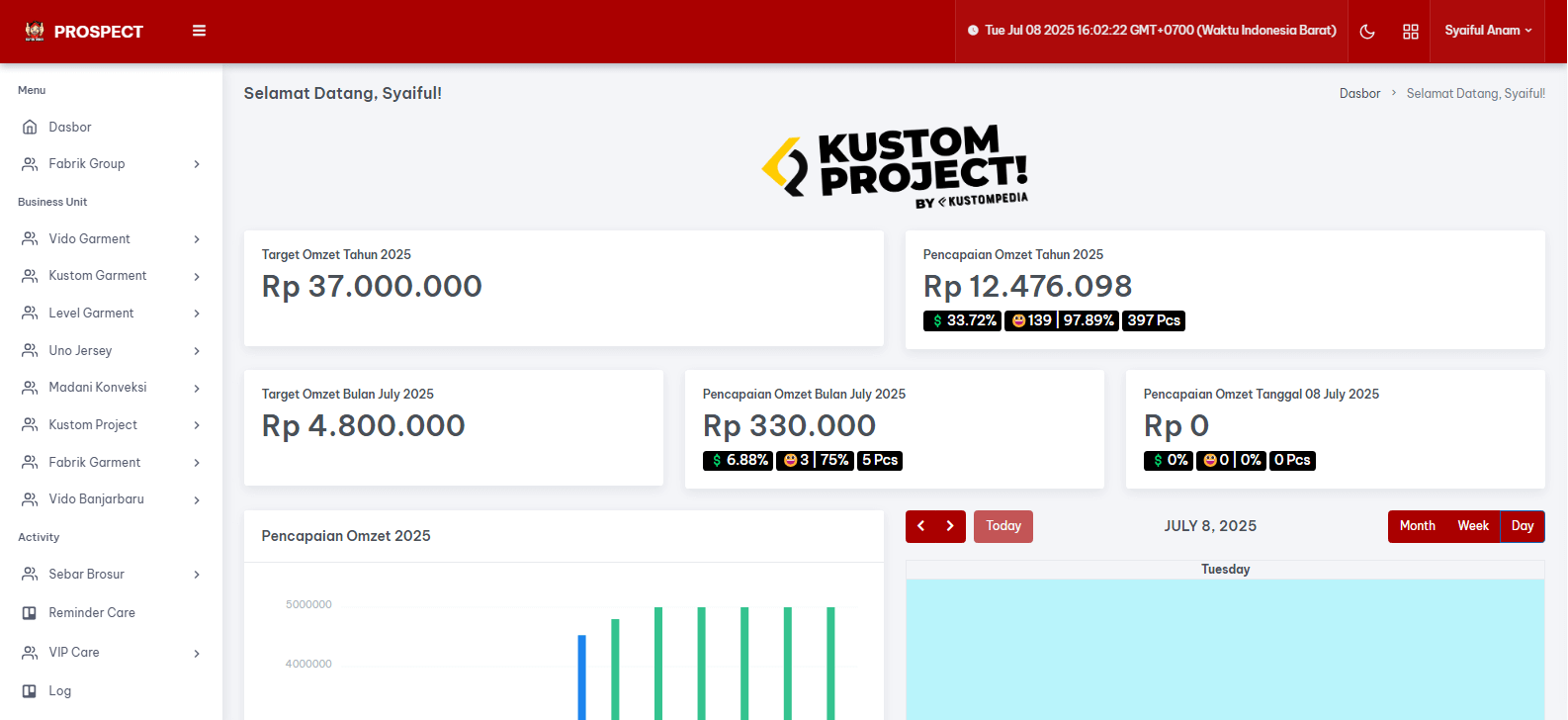Click Pencapaian Omzet 2025 chart heading
This screenshot has height=720, width=1568.
click(346, 536)
